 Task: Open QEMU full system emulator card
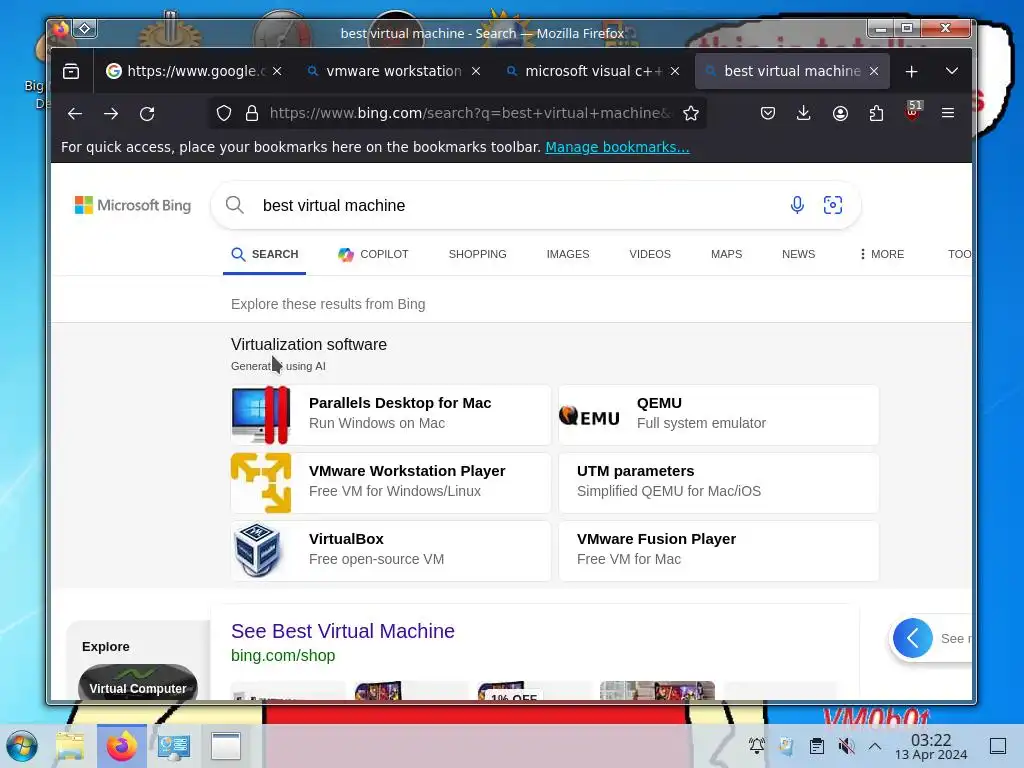[718, 415]
